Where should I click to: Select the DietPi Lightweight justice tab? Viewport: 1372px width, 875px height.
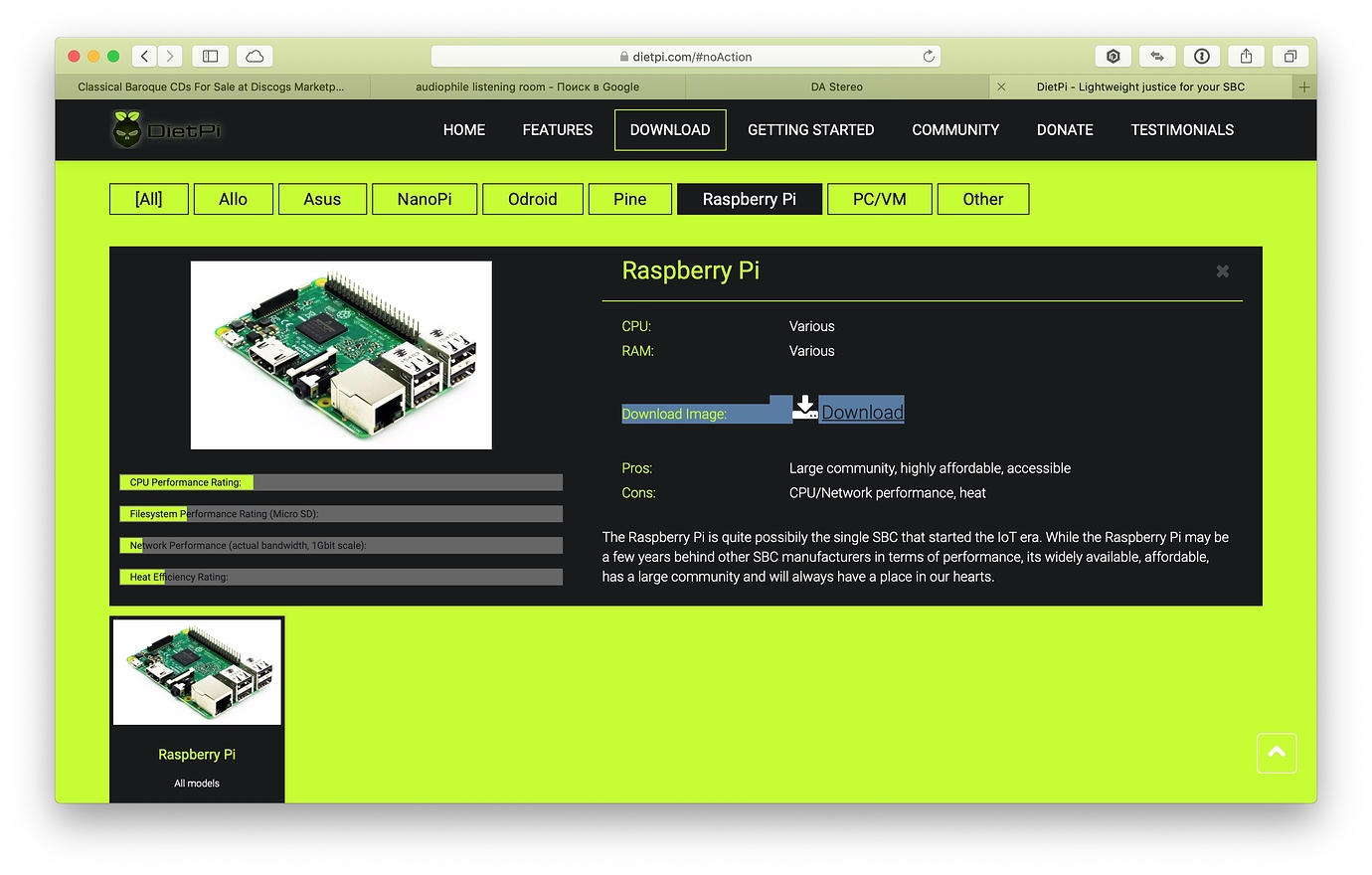tap(1140, 87)
